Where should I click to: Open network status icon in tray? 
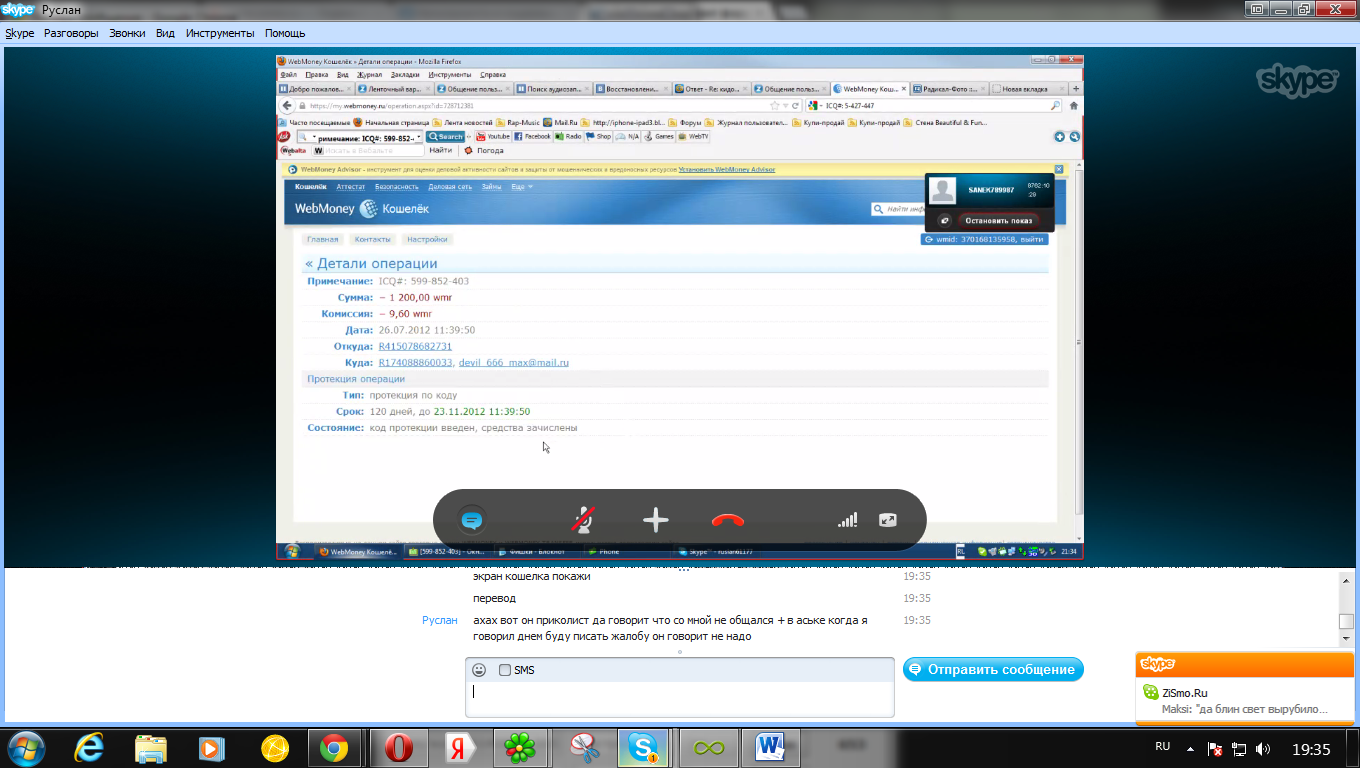[x=1239, y=748]
